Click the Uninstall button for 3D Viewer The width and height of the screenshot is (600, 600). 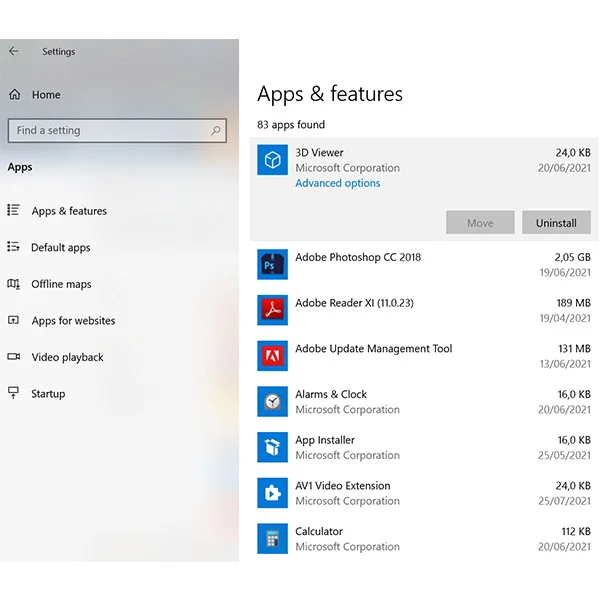(556, 222)
